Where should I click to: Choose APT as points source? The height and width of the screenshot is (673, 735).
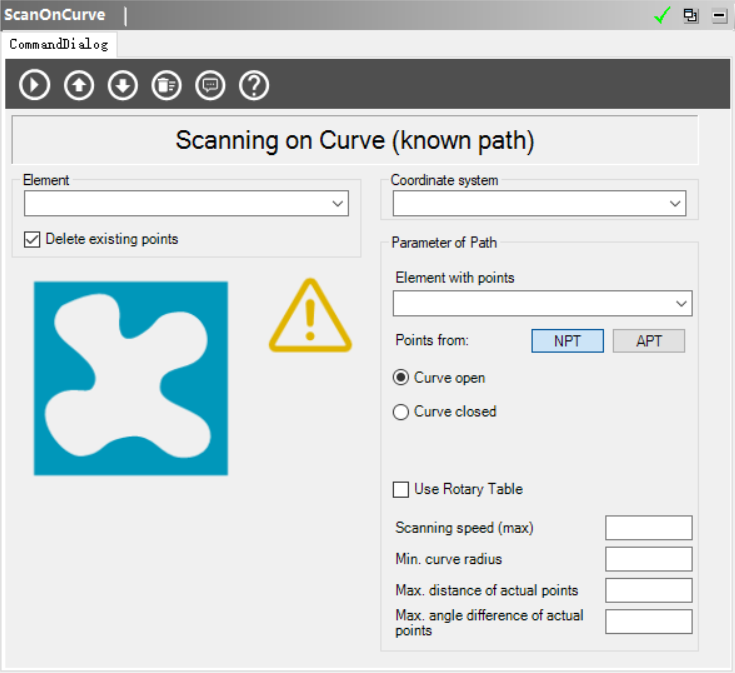coord(648,341)
